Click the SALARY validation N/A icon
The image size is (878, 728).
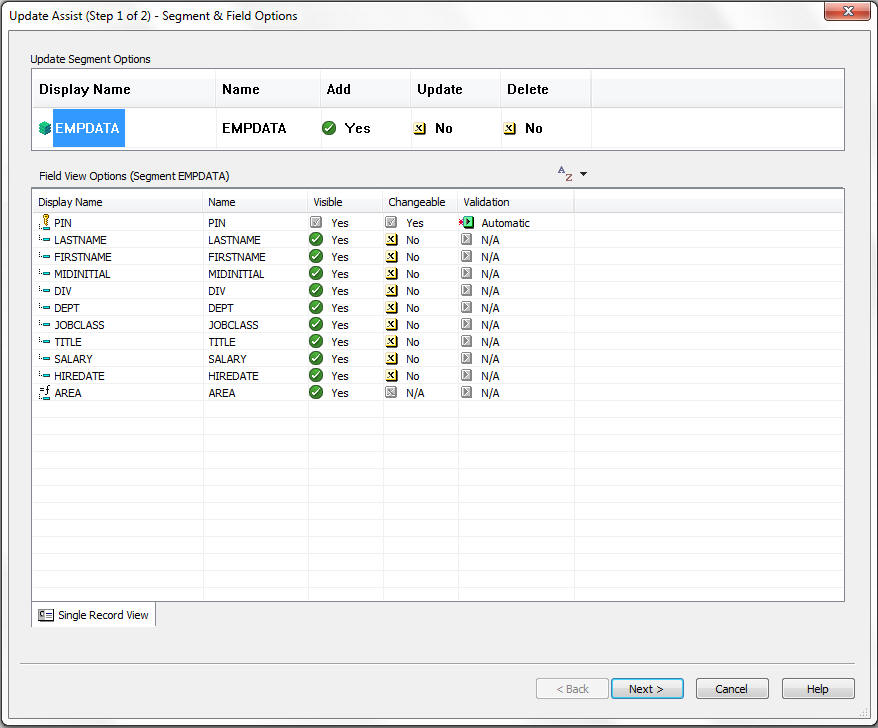[466, 359]
